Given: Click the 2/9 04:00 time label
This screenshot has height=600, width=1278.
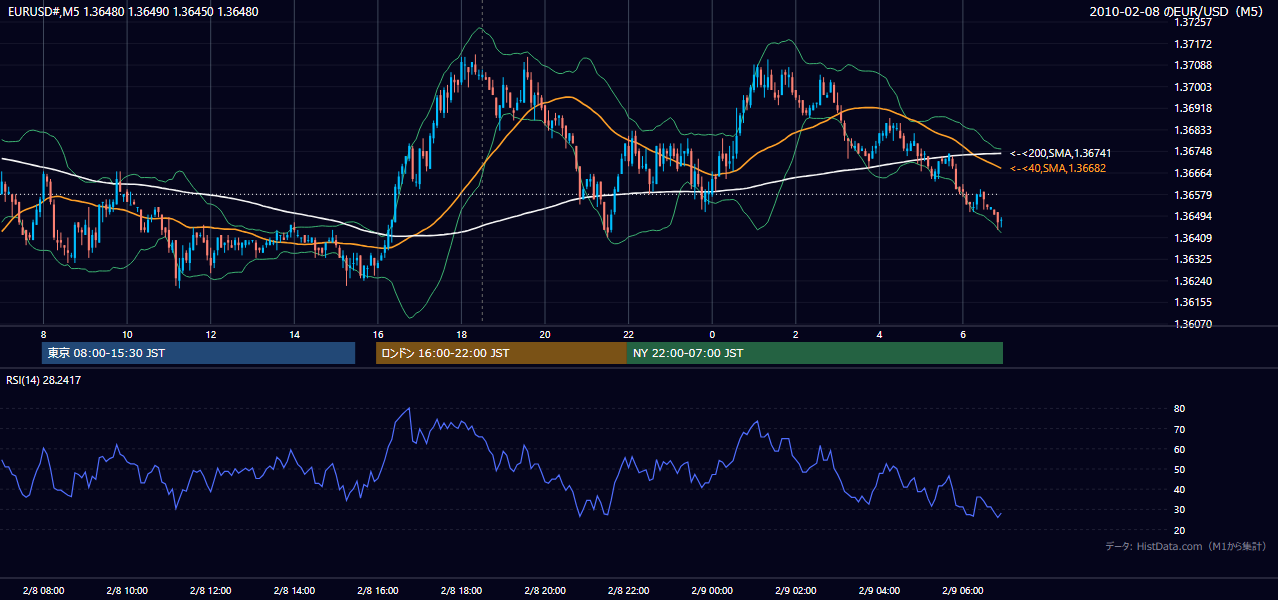Looking at the screenshot, I should [x=879, y=591].
